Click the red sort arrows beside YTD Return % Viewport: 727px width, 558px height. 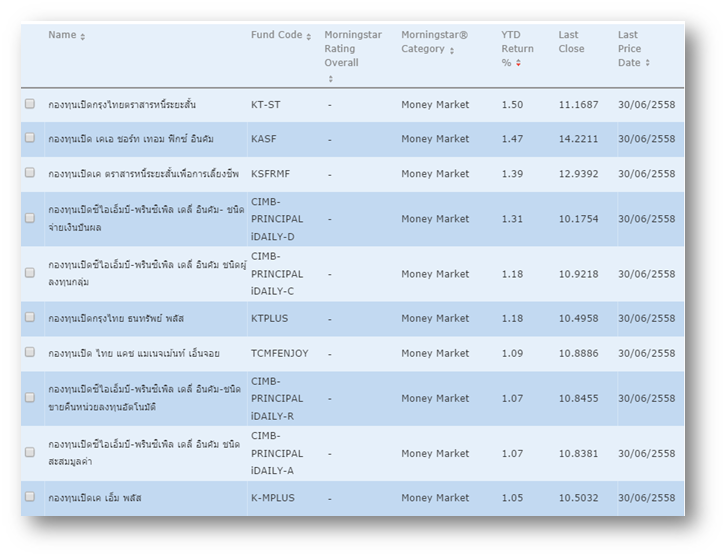click(518, 64)
